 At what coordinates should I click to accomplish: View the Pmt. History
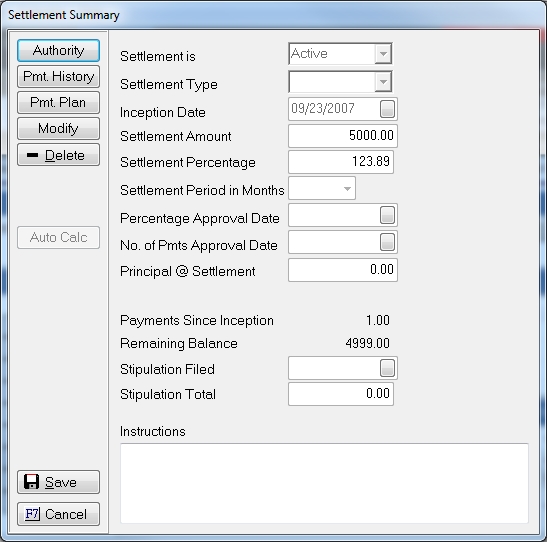tap(58, 76)
